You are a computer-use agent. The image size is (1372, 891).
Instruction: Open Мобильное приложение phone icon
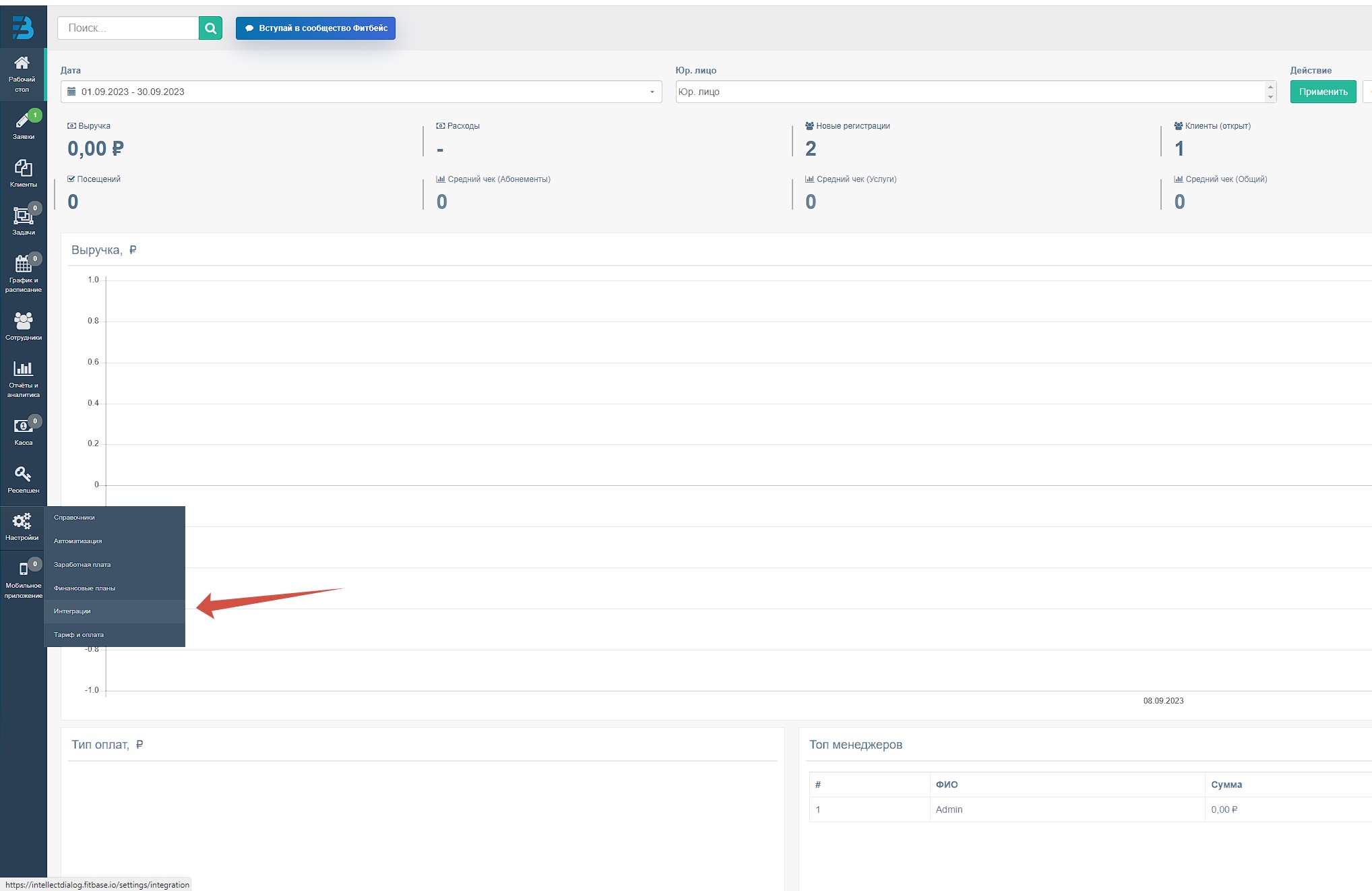(x=23, y=570)
